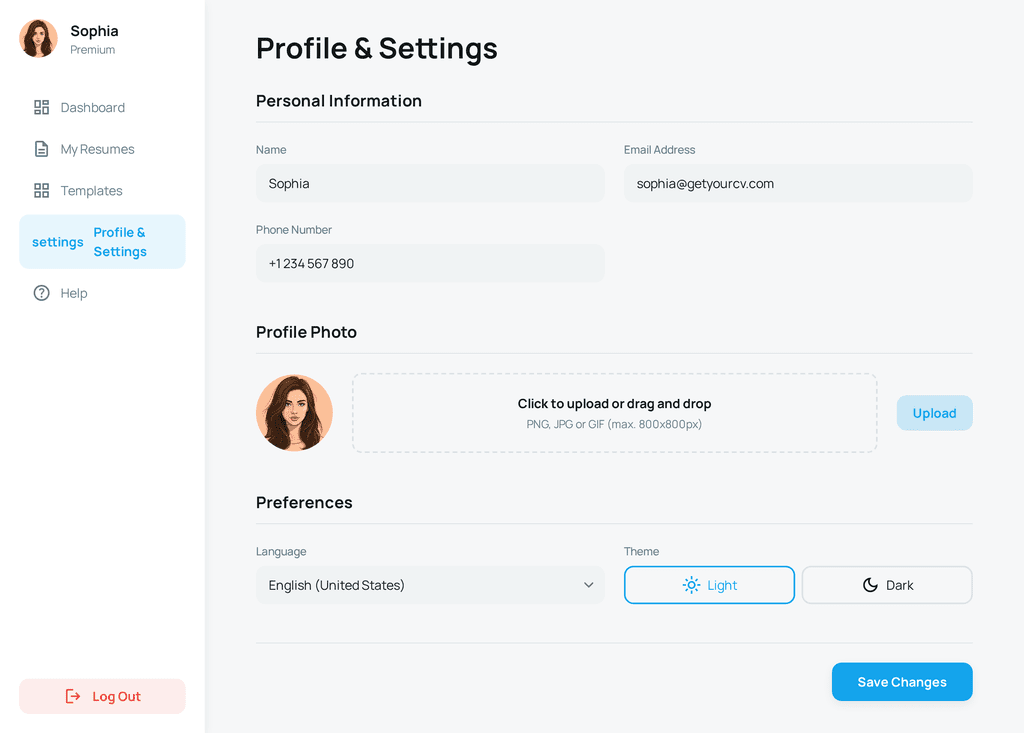Screen dimensions: 1024x733
Task: Click Sophia's avatar in the sidebar
Action: pyautogui.click(x=38, y=39)
